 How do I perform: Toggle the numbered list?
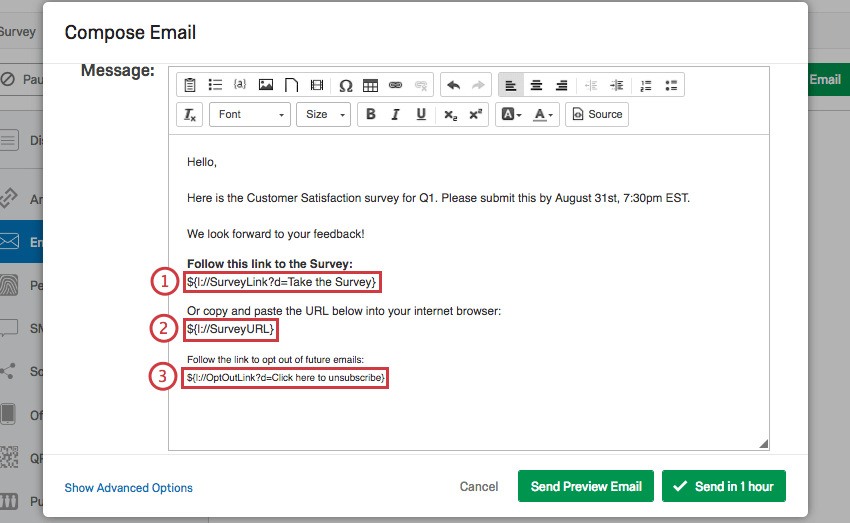(x=646, y=85)
